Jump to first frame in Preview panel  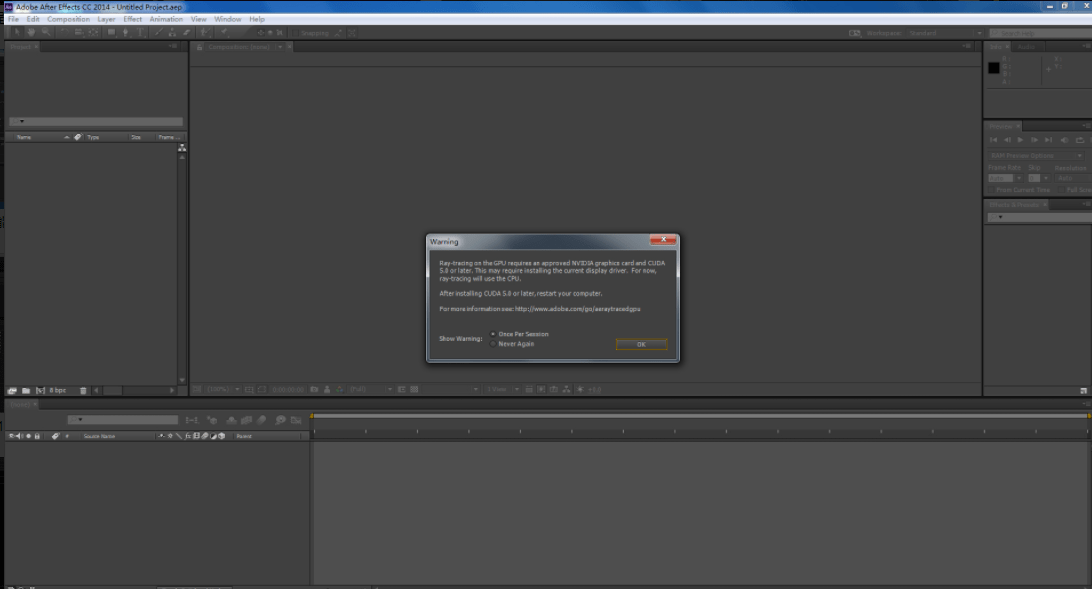[994, 140]
